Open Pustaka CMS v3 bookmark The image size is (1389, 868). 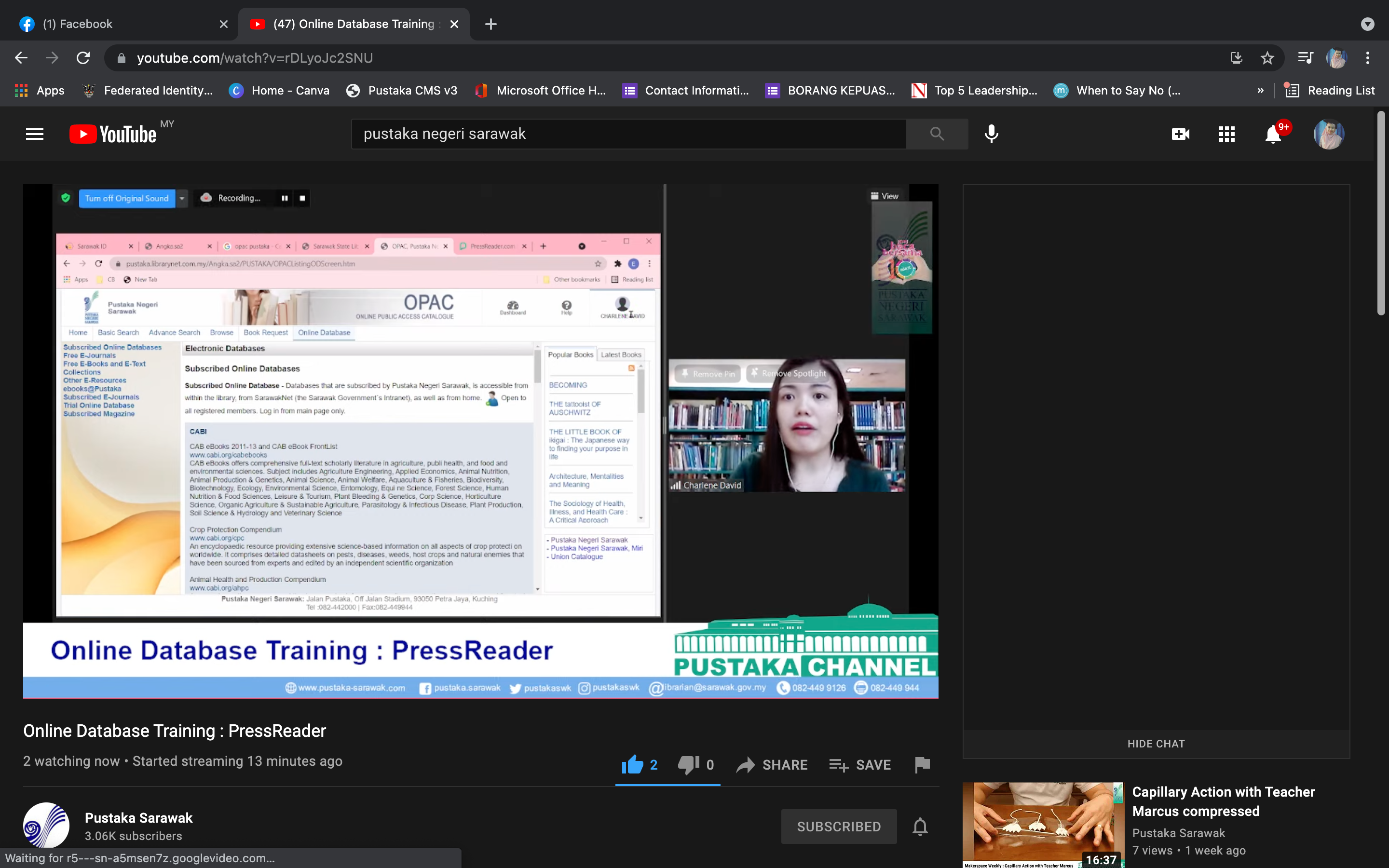tap(402, 91)
